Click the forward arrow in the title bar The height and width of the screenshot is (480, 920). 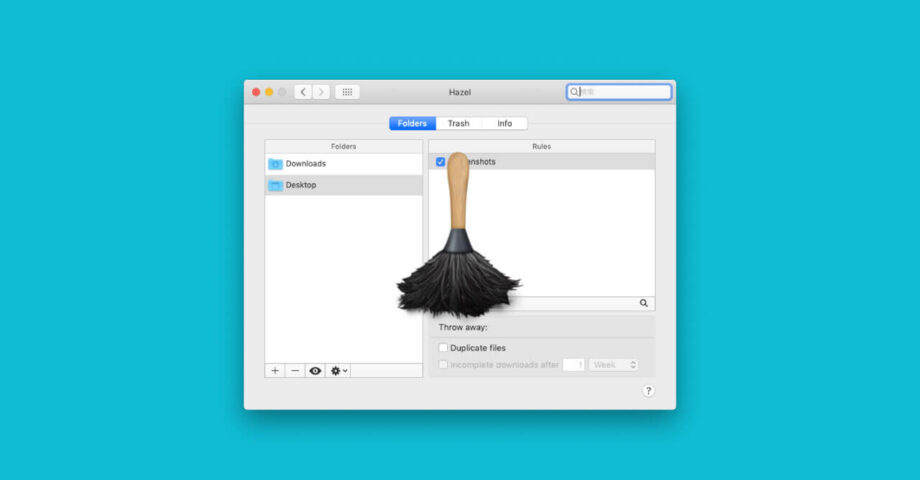pyautogui.click(x=321, y=92)
